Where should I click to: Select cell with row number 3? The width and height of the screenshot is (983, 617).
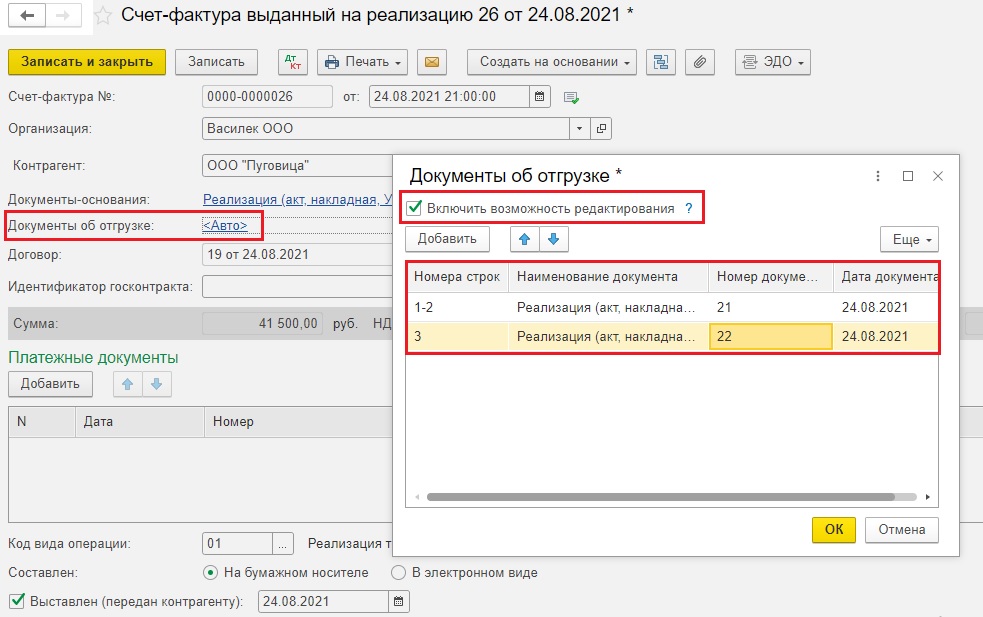(x=458, y=337)
